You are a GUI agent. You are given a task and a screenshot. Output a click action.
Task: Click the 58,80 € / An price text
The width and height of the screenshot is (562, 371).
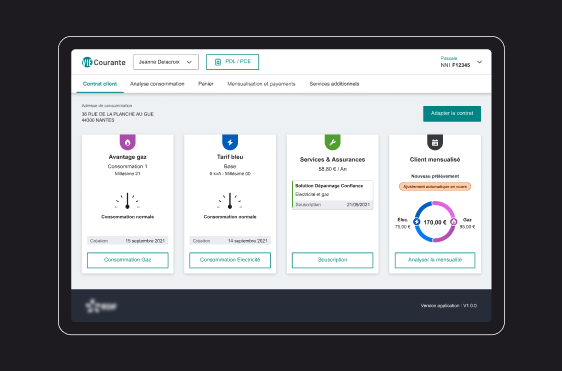(x=333, y=169)
